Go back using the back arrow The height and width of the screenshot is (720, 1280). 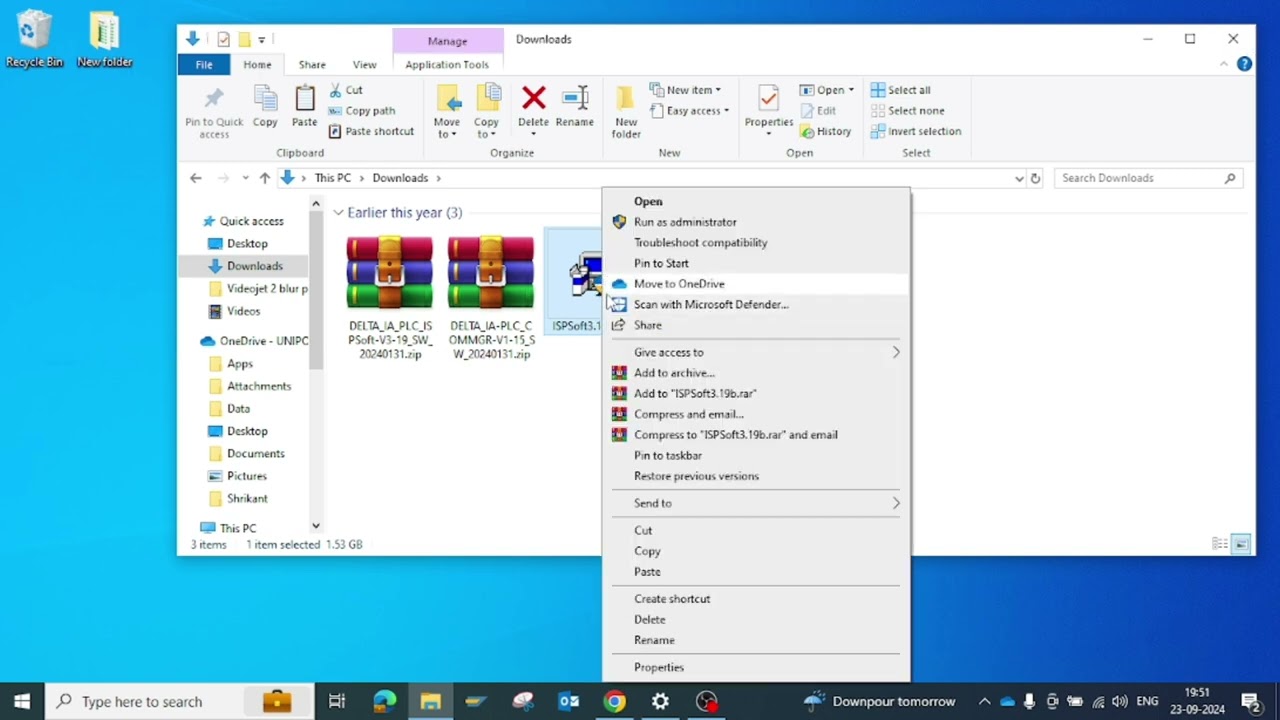tap(196, 178)
